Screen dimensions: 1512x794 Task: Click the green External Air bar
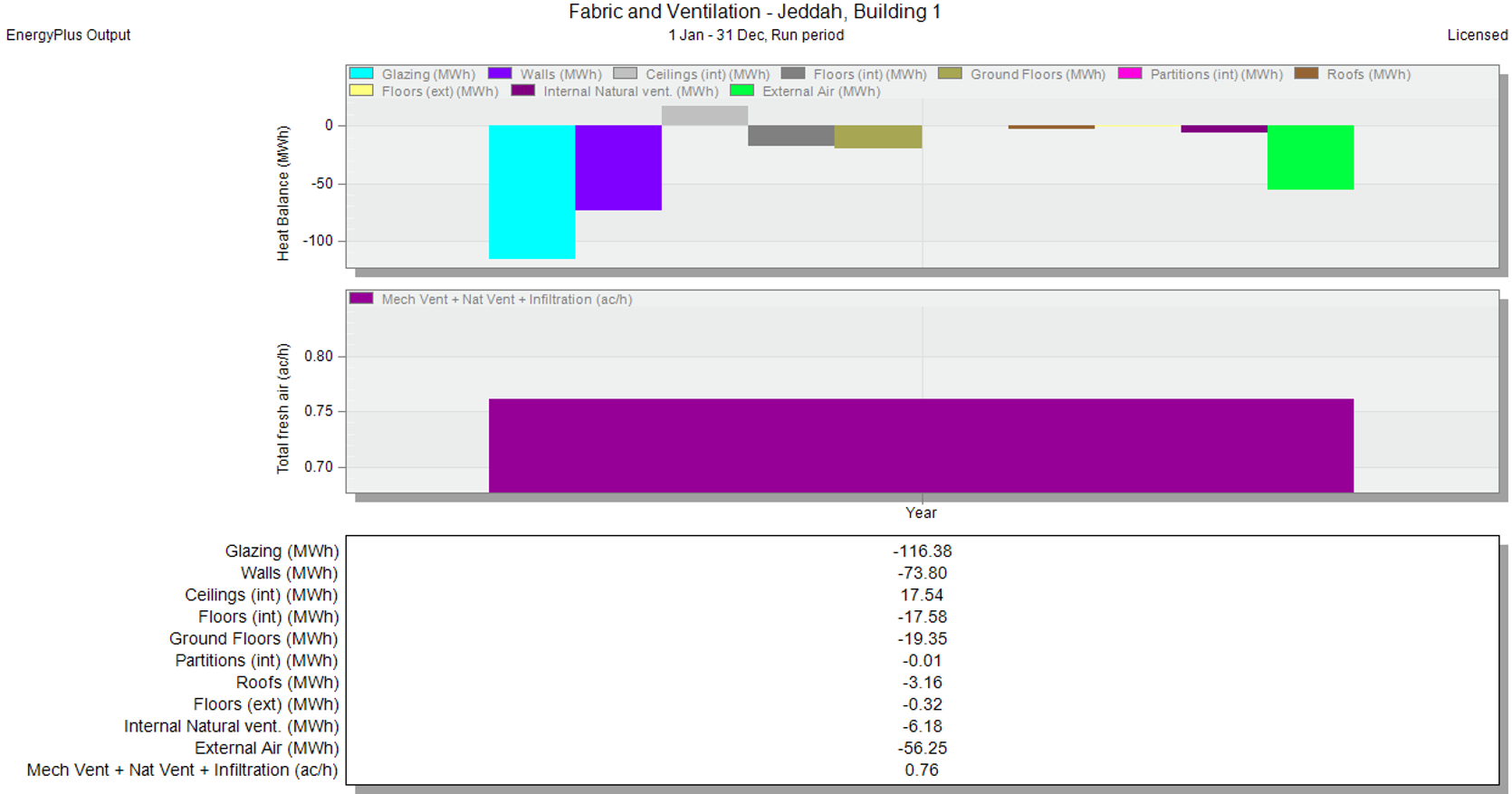(x=1310, y=158)
